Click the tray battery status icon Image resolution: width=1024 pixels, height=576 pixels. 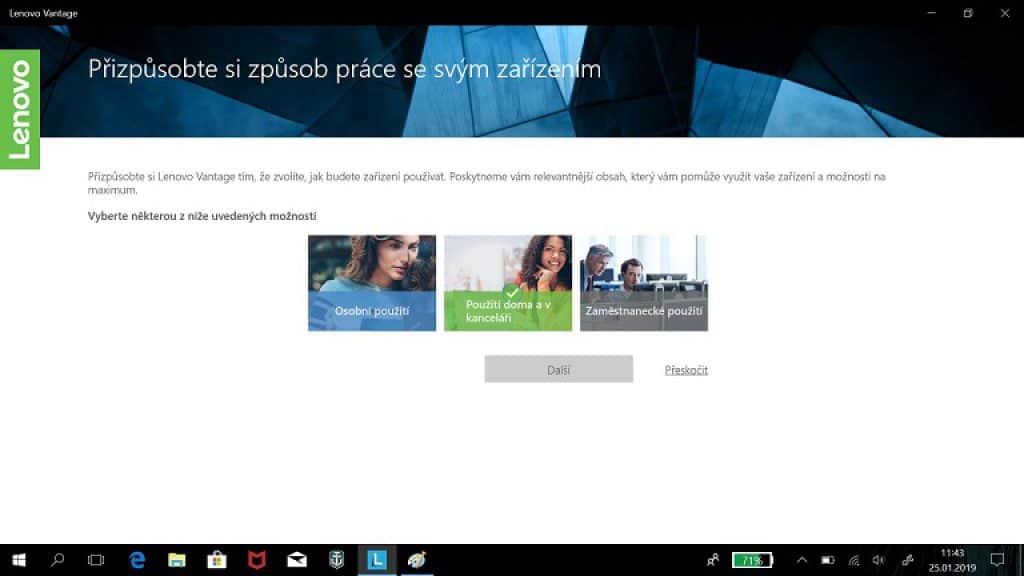(x=827, y=560)
